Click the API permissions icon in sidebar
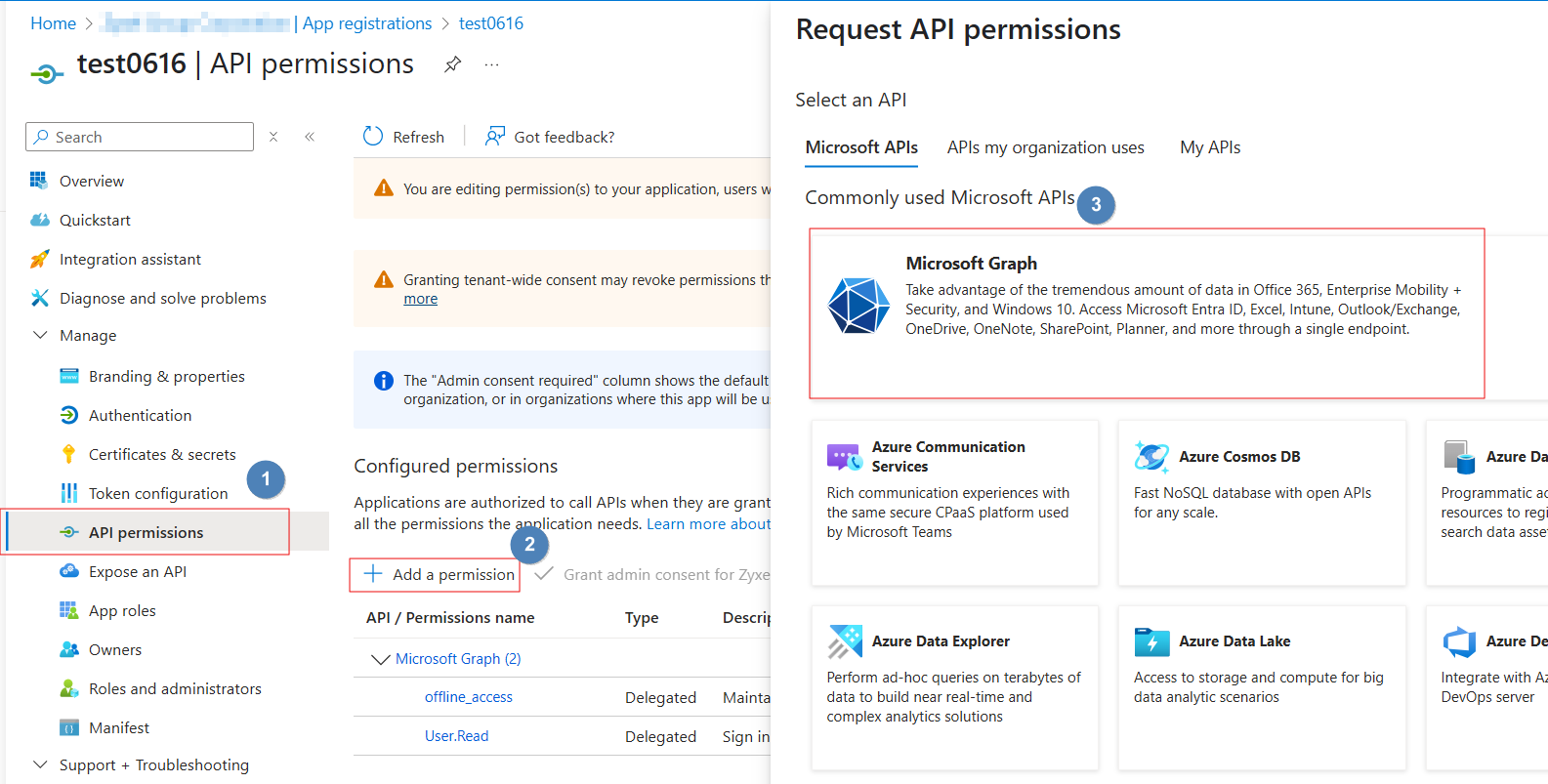 tap(68, 532)
